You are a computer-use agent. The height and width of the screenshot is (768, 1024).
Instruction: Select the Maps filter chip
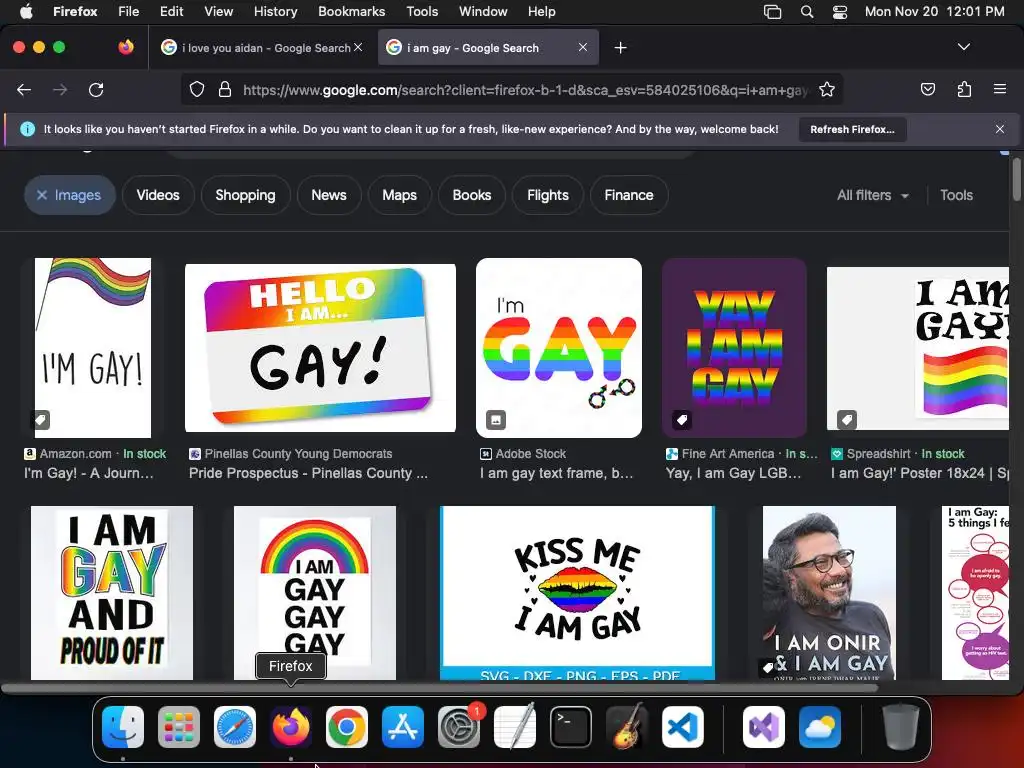click(400, 195)
